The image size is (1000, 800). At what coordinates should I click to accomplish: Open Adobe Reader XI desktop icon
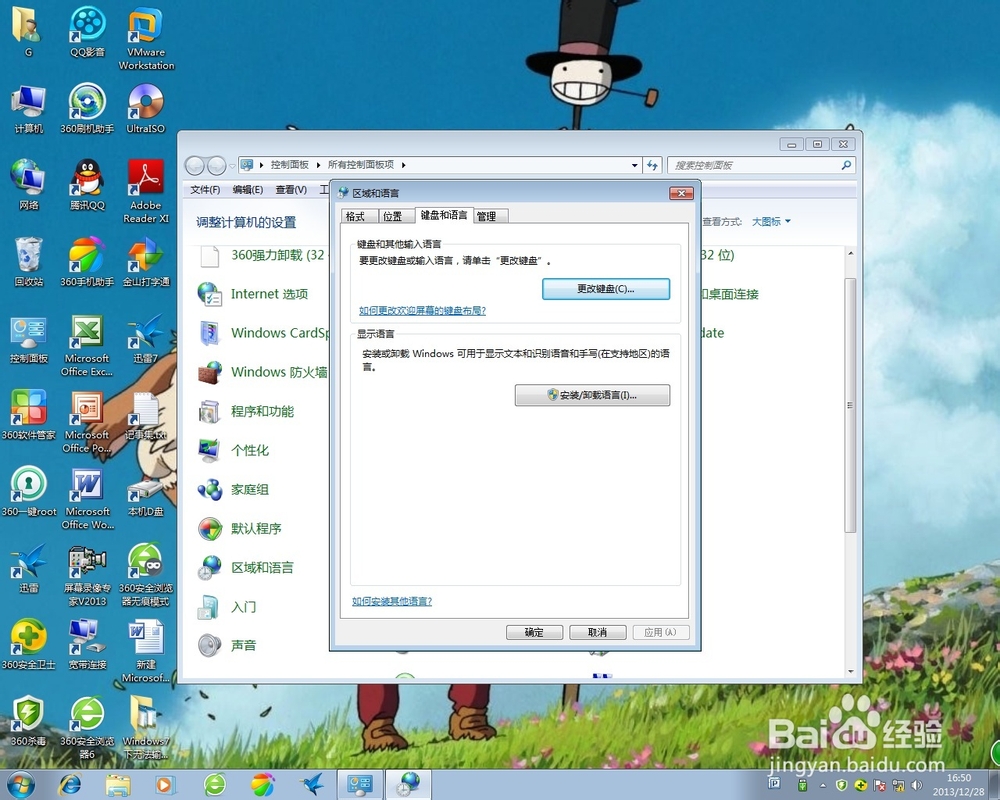click(146, 191)
